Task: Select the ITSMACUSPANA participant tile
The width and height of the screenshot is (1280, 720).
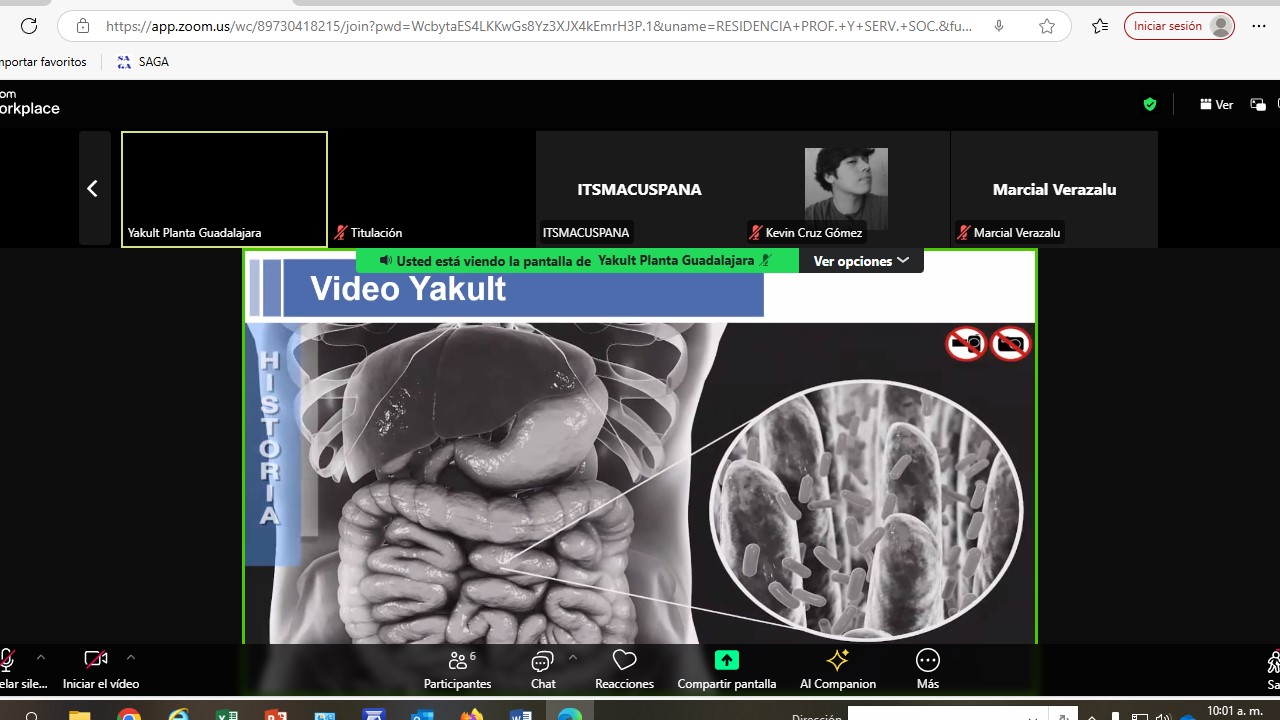Action: click(639, 189)
